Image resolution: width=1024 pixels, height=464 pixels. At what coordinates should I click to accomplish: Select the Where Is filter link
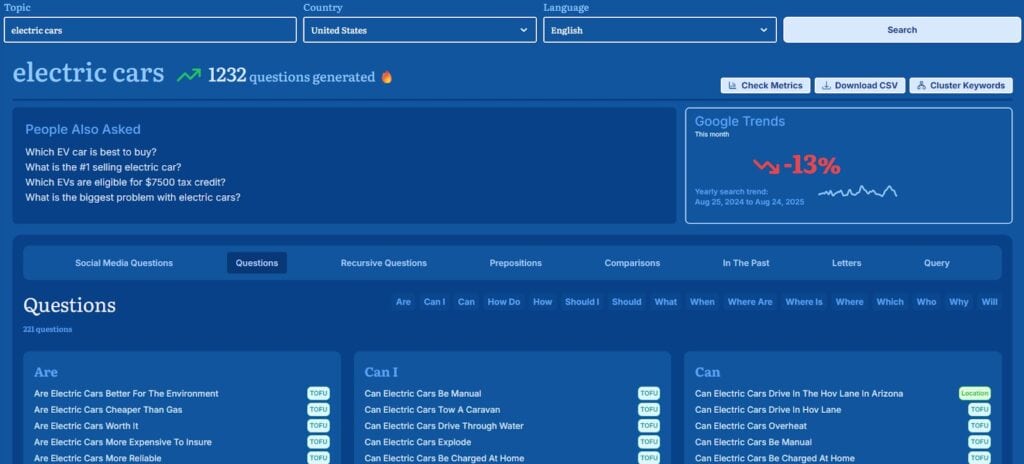[x=804, y=302]
